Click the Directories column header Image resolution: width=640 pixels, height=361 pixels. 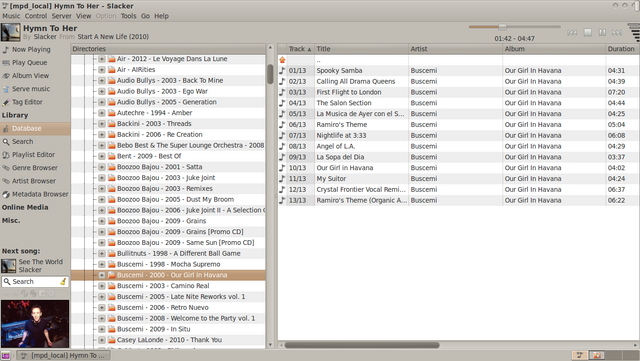click(x=168, y=49)
